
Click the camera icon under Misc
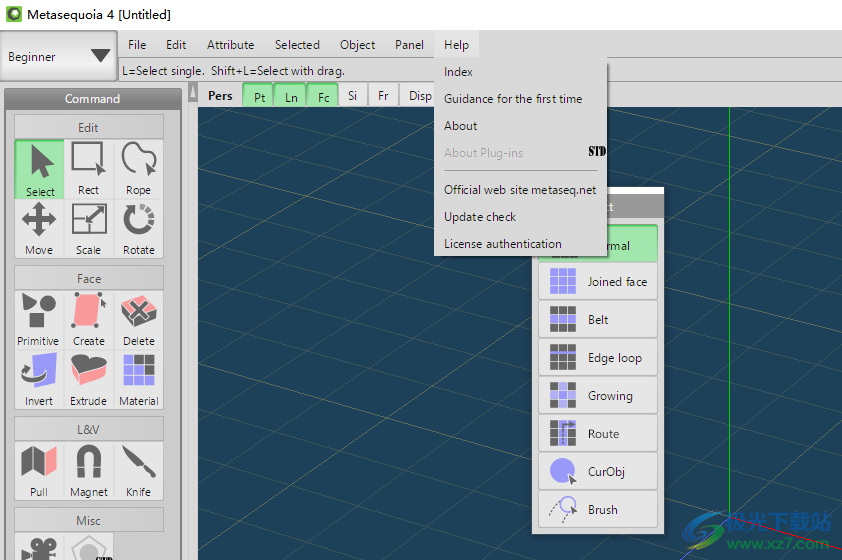pos(39,548)
